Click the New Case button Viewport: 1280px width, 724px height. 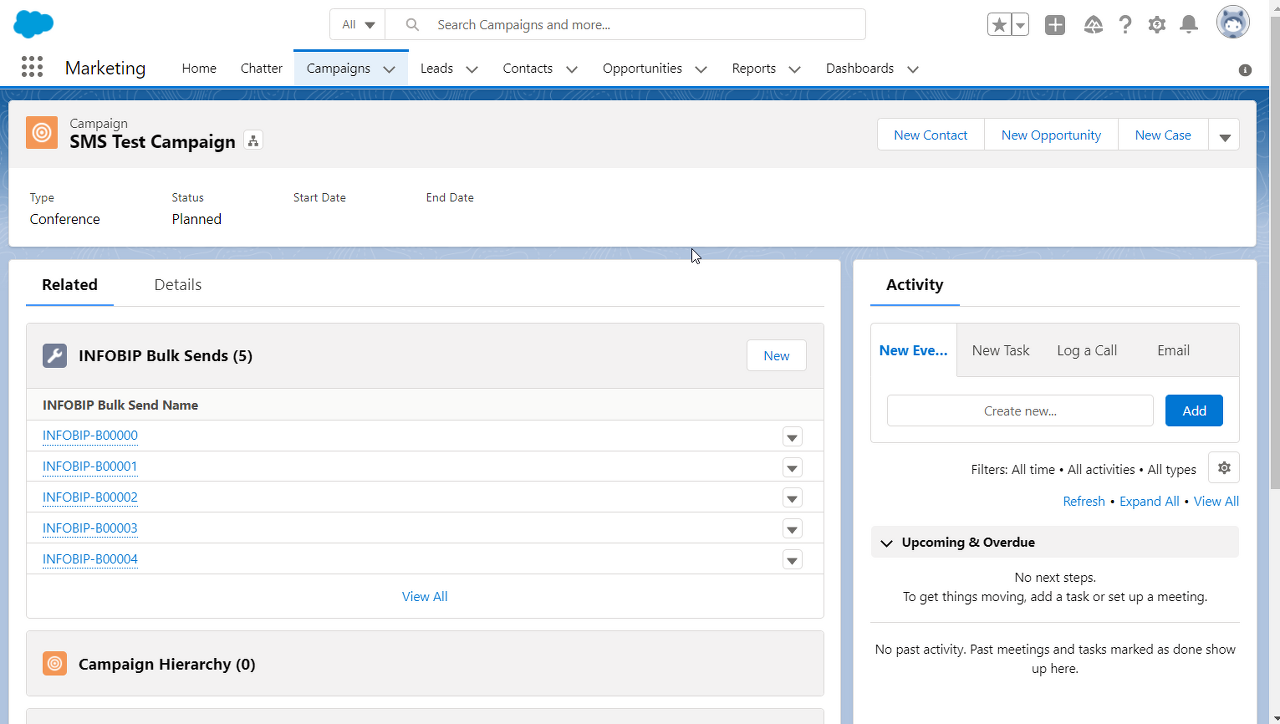tap(1163, 135)
